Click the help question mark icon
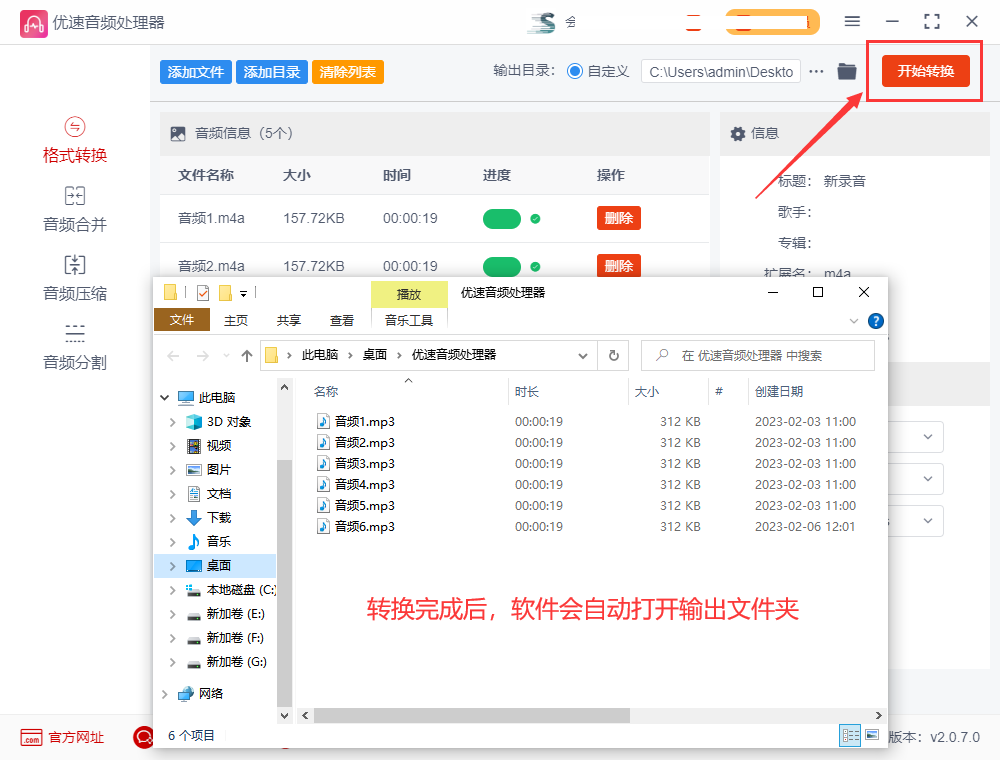 pyautogui.click(x=877, y=321)
